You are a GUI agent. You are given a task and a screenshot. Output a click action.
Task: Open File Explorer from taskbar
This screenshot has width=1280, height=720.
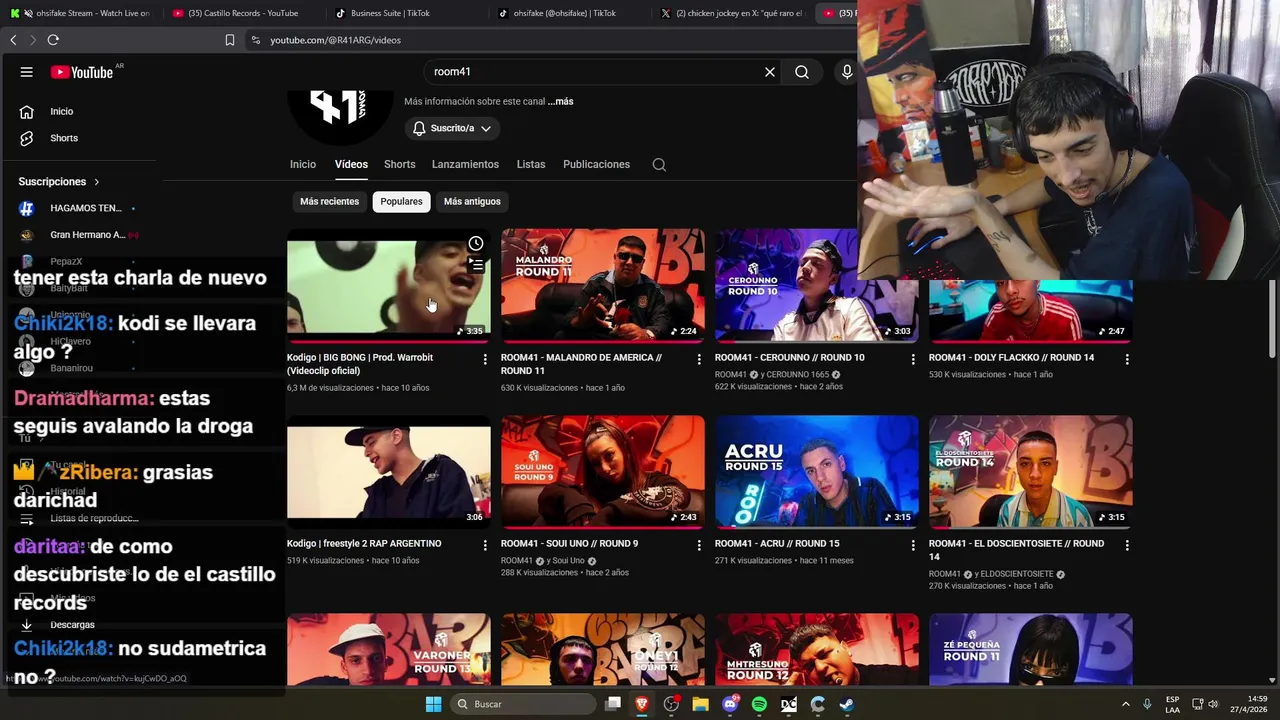coord(700,704)
